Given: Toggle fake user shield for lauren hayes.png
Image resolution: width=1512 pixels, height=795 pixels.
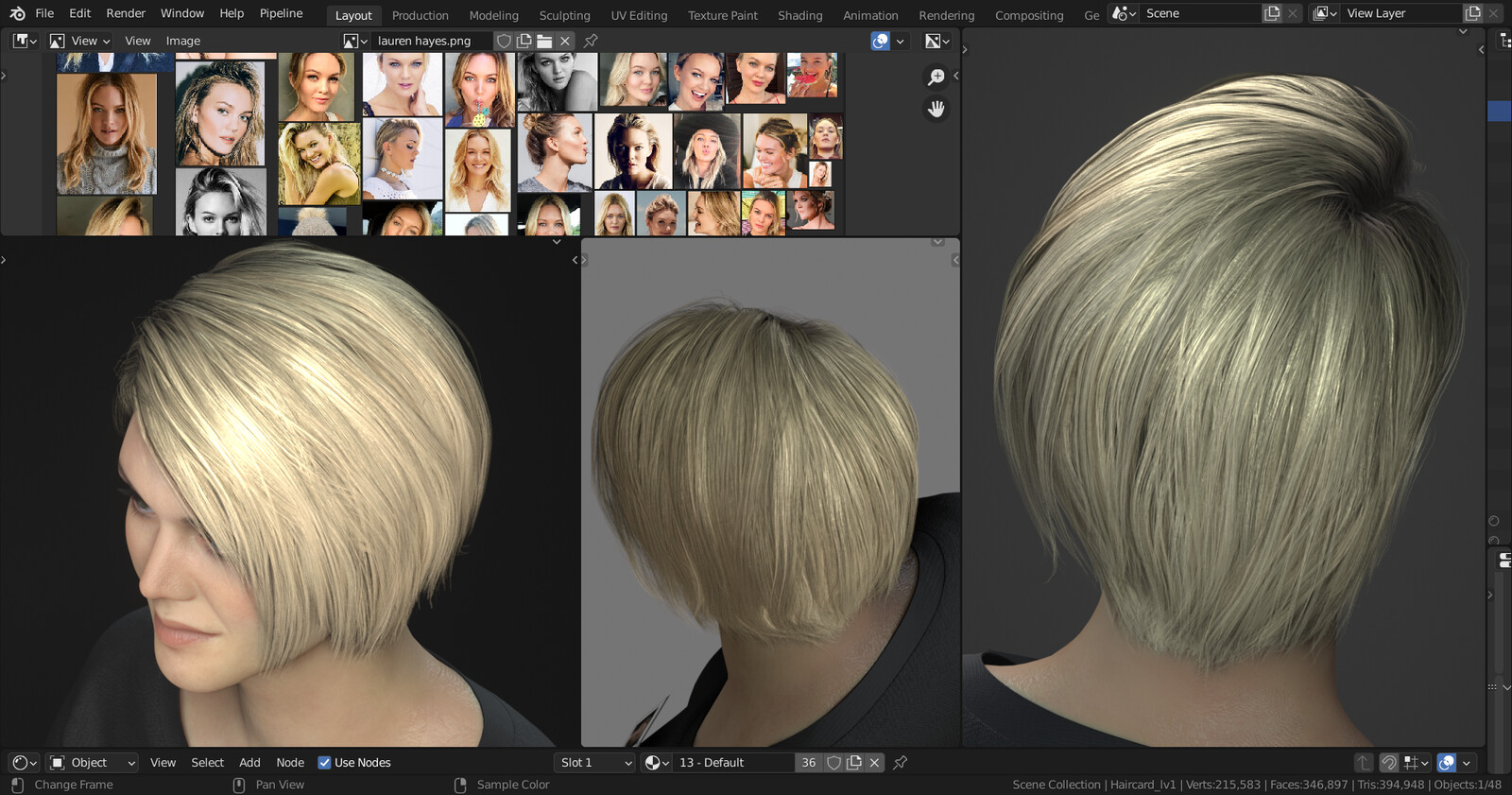Looking at the screenshot, I should pyautogui.click(x=505, y=41).
